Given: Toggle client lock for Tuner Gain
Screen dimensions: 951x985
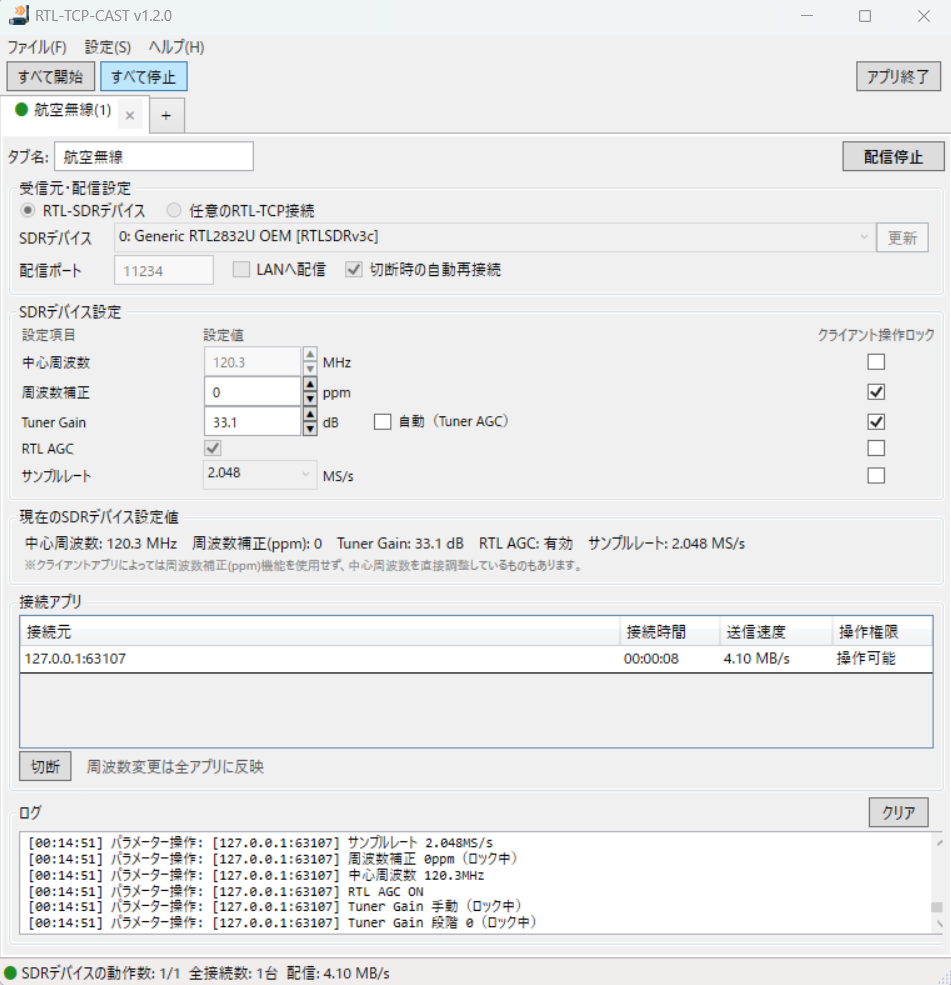Looking at the screenshot, I should click(x=876, y=422).
